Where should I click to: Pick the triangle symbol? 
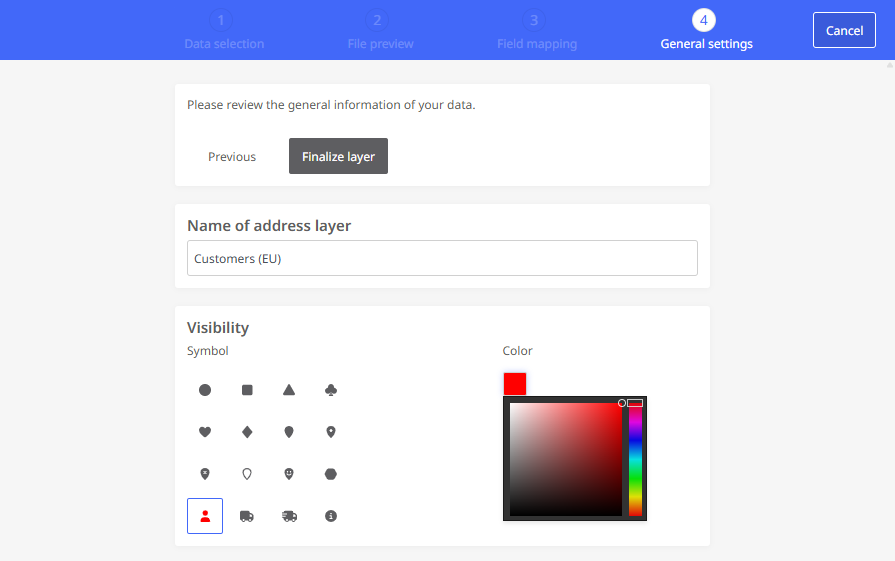click(289, 390)
